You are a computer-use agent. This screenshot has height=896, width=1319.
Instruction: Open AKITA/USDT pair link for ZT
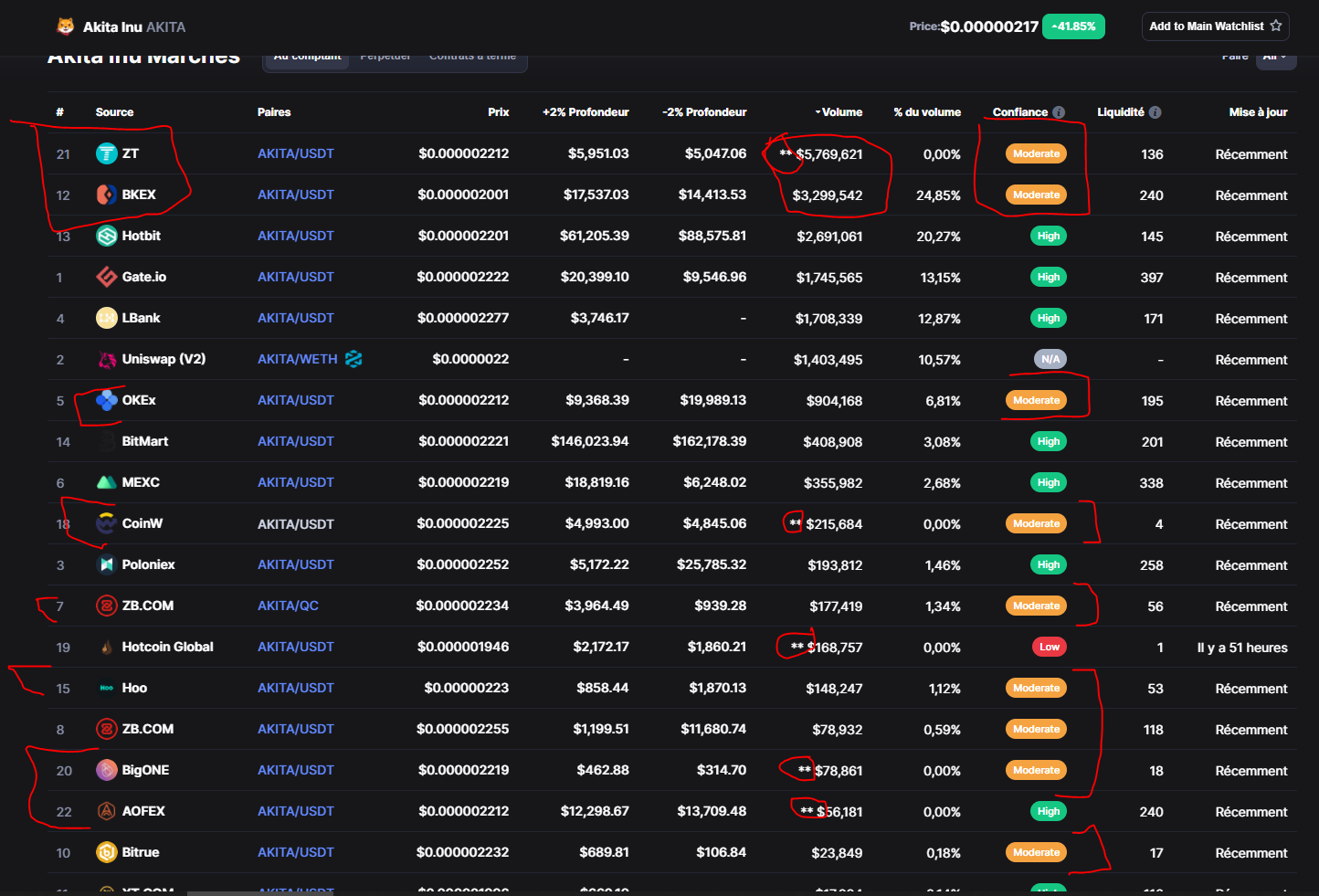296,153
